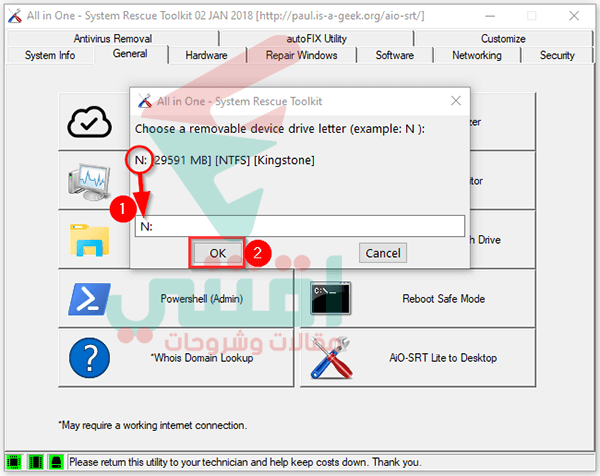600x476 pixels.
Task: Click the drive letter input field
Action: click(300, 226)
